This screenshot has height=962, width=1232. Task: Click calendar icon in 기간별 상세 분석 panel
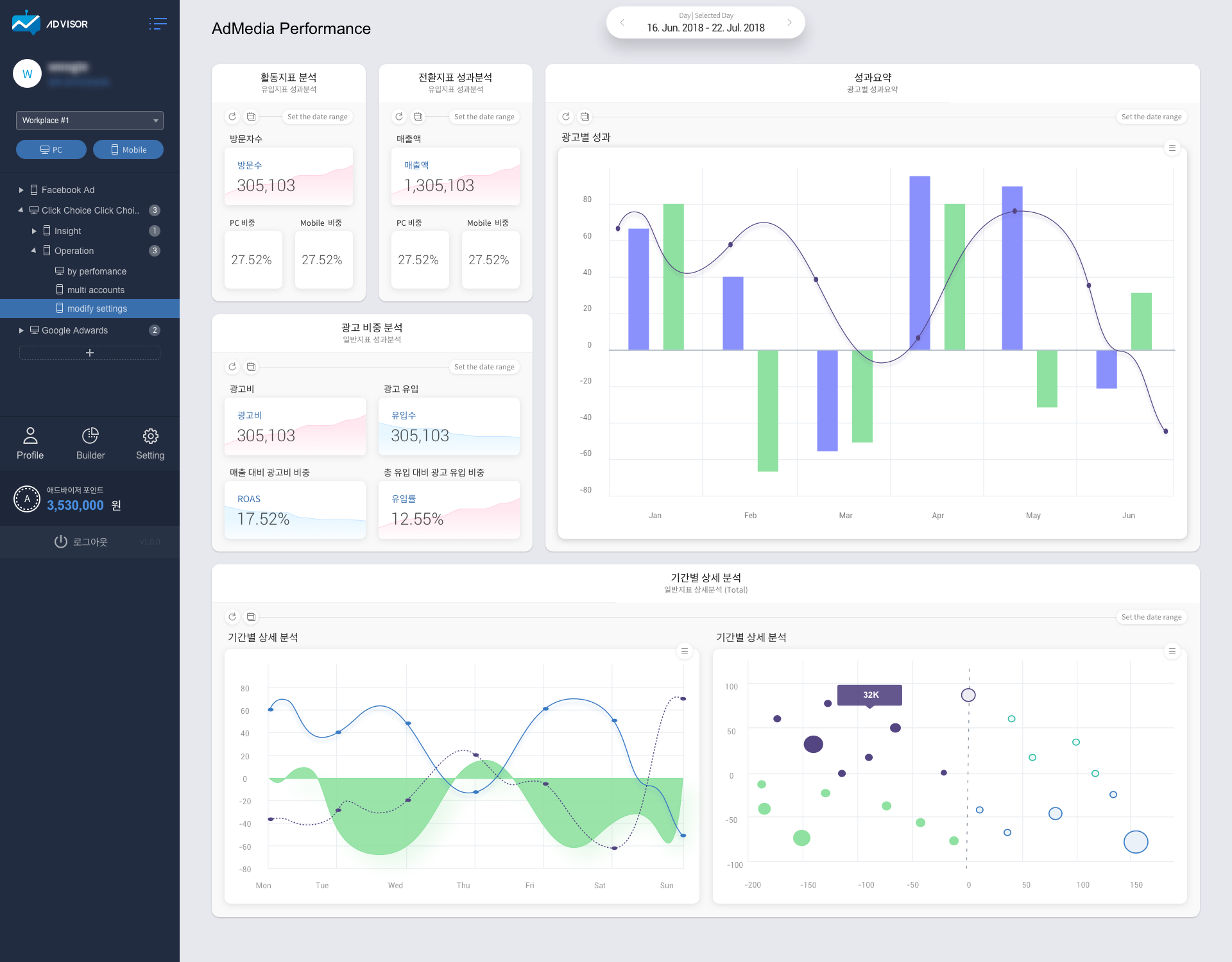(x=251, y=617)
